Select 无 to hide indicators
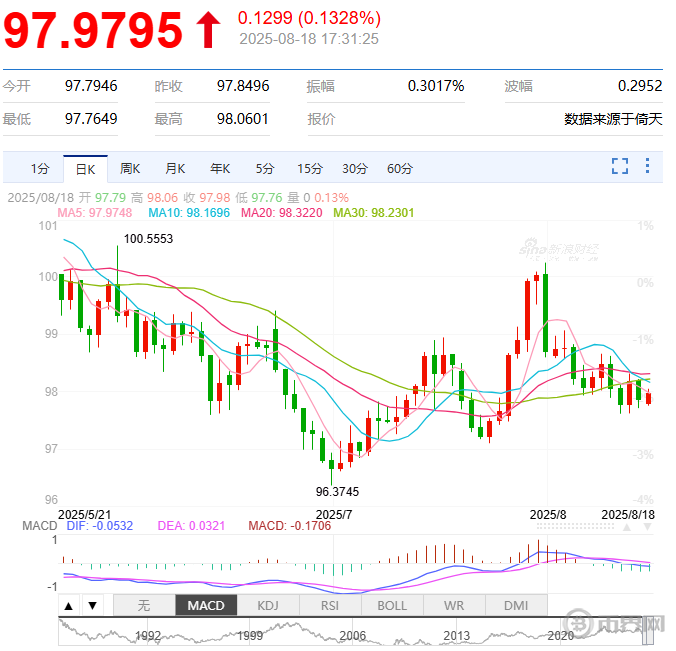Image resolution: width=676 pixels, height=651 pixels. click(143, 605)
